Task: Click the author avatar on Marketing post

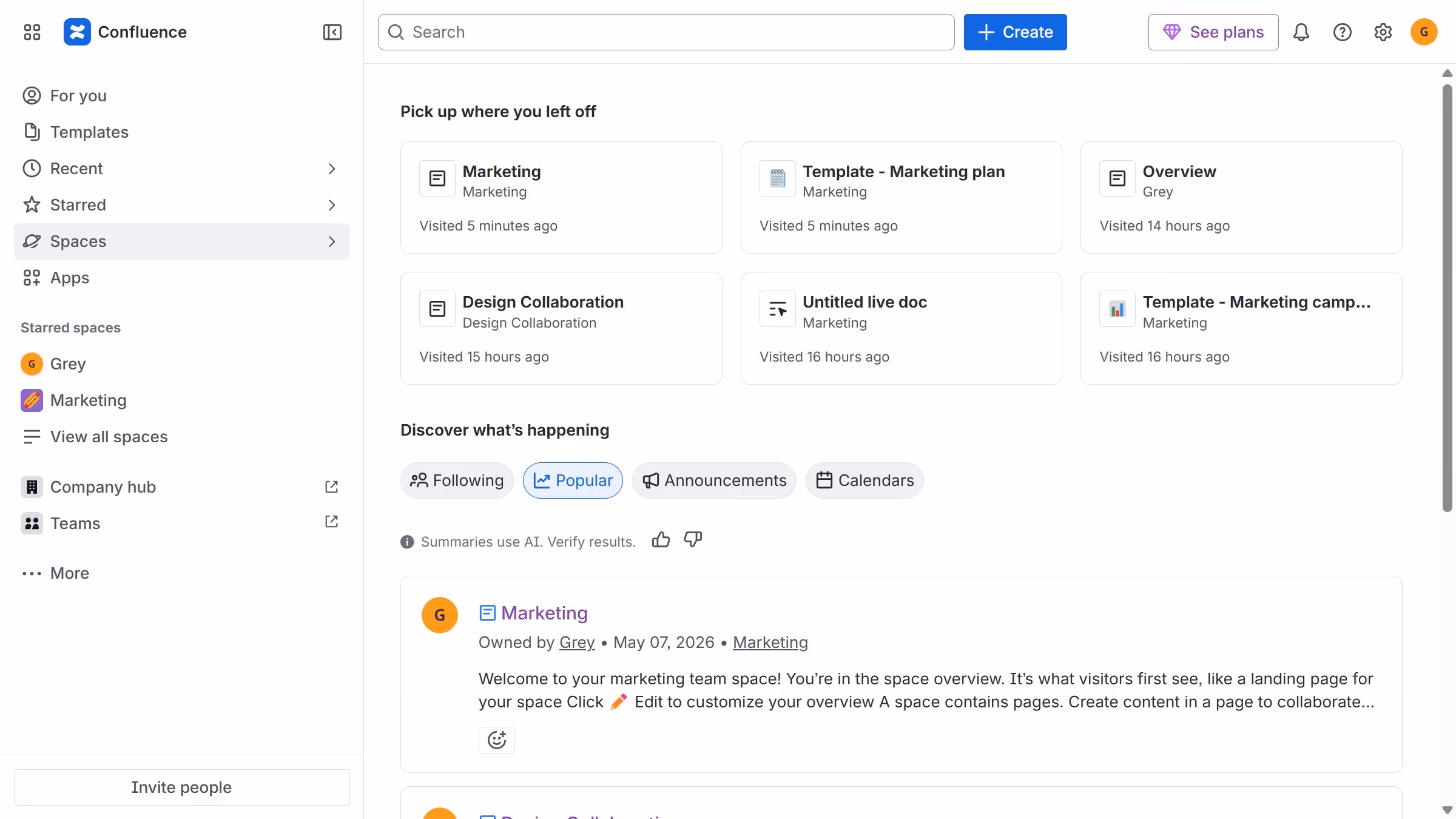Action: pos(439,615)
